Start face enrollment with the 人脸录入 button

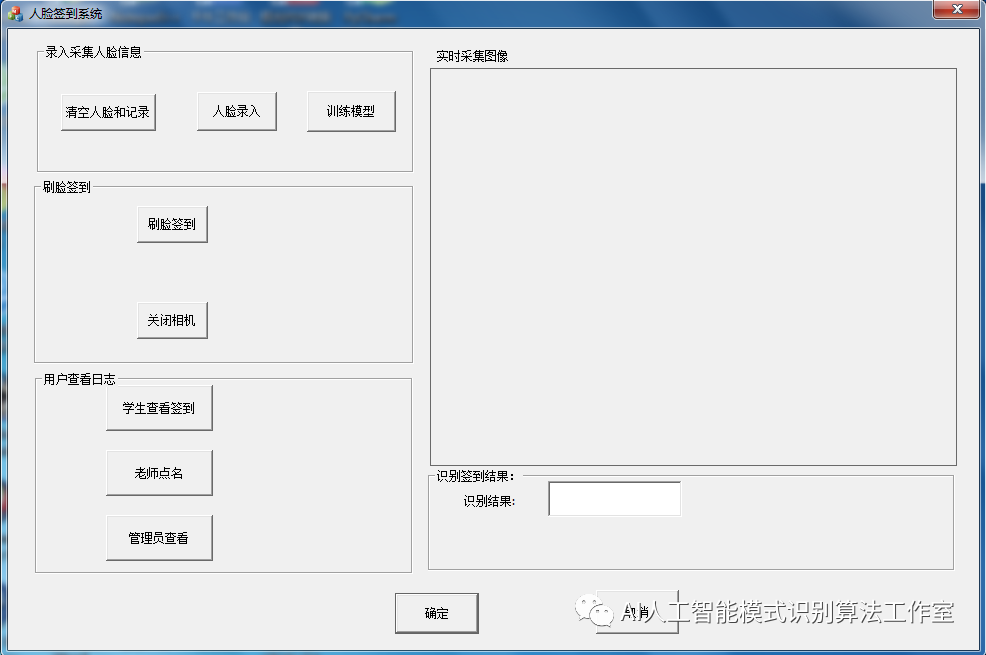click(x=236, y=111)
